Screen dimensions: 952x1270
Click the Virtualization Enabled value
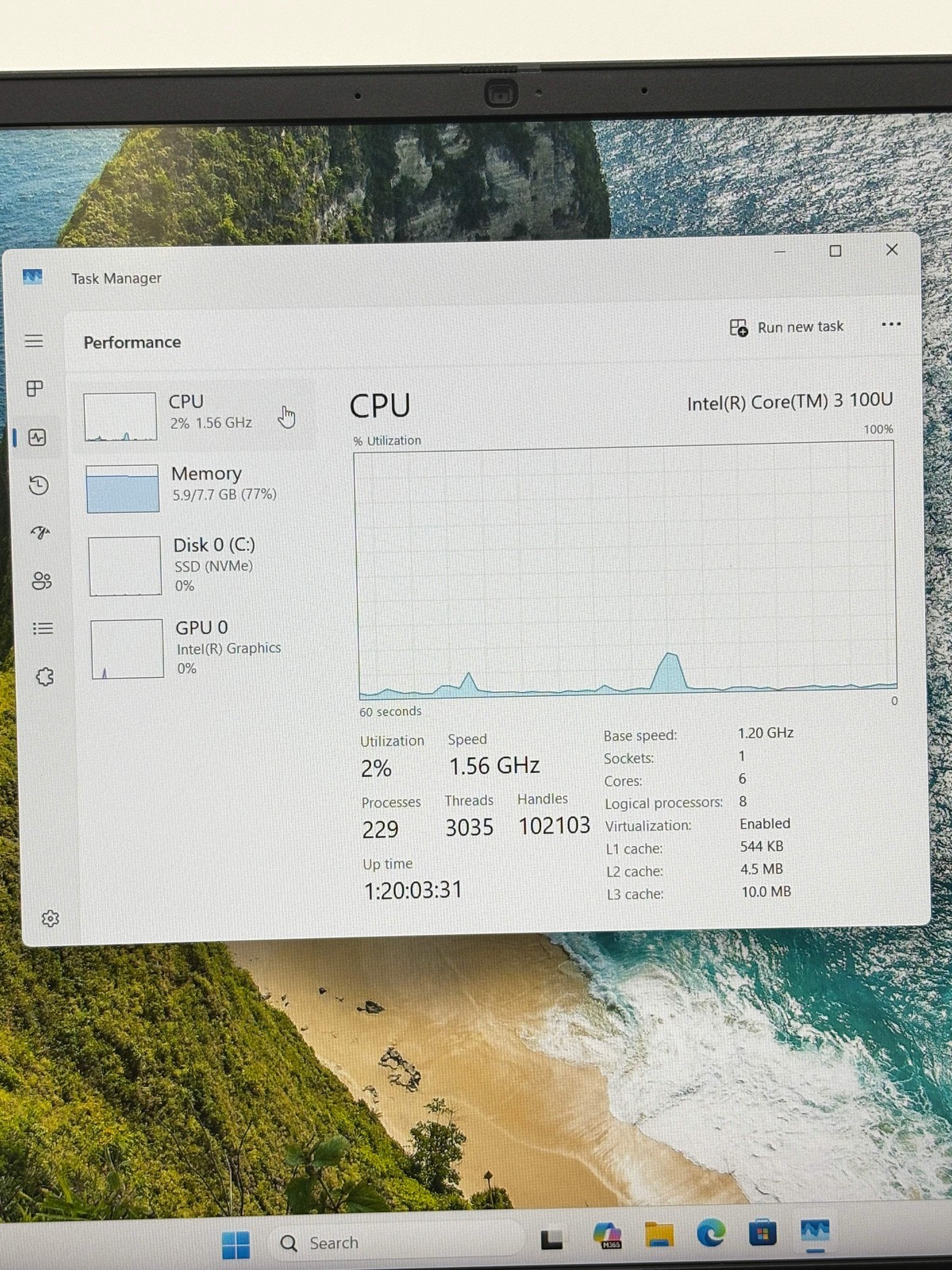[765, 824]
